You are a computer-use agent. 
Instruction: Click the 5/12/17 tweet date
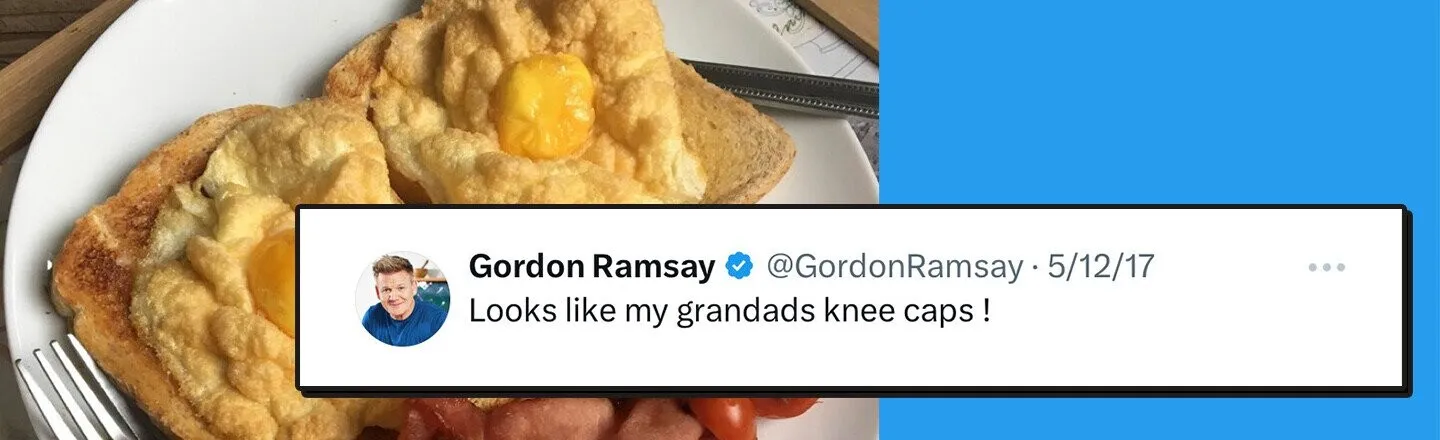(x=1100, y=267)
